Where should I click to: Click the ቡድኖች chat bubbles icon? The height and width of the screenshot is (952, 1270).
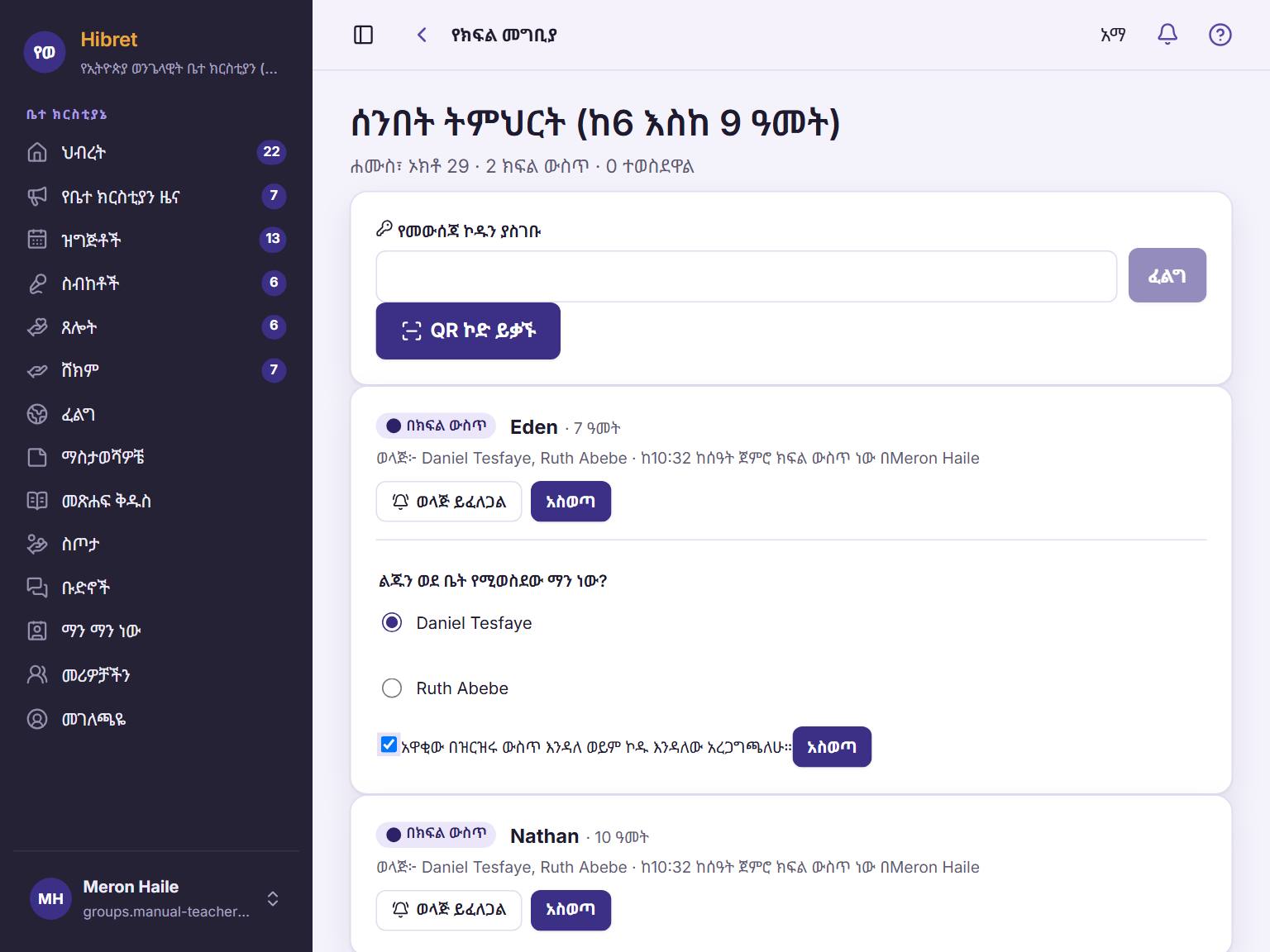(37, 588)
